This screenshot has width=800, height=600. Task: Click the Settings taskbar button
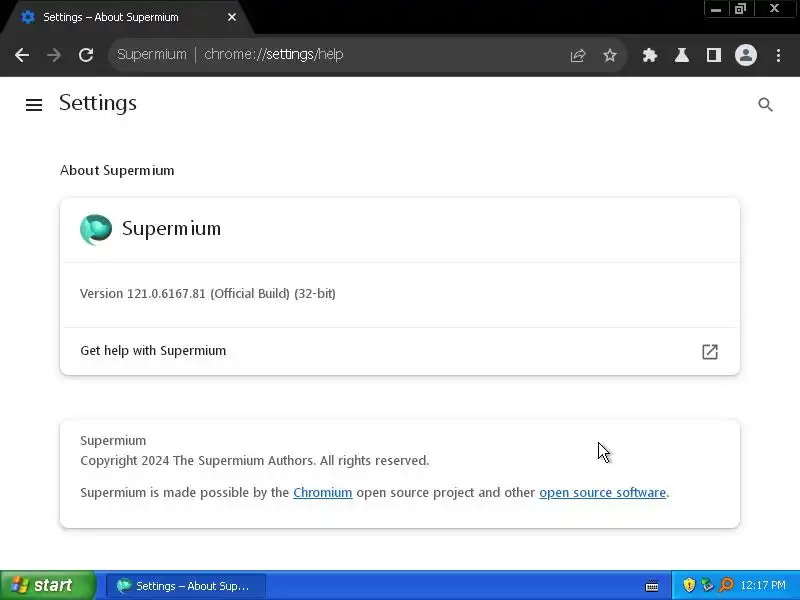tap(186, 586)
